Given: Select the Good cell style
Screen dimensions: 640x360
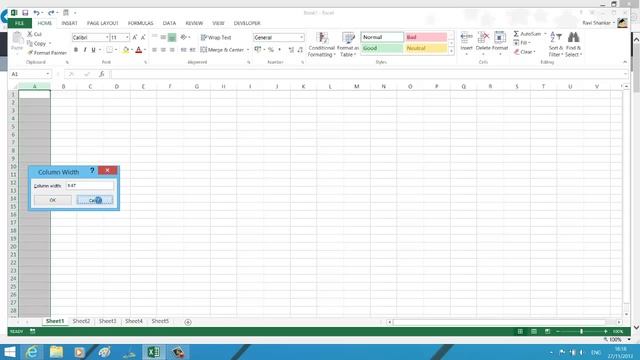Looking at the screenshot, I should [x=382, y=48].
